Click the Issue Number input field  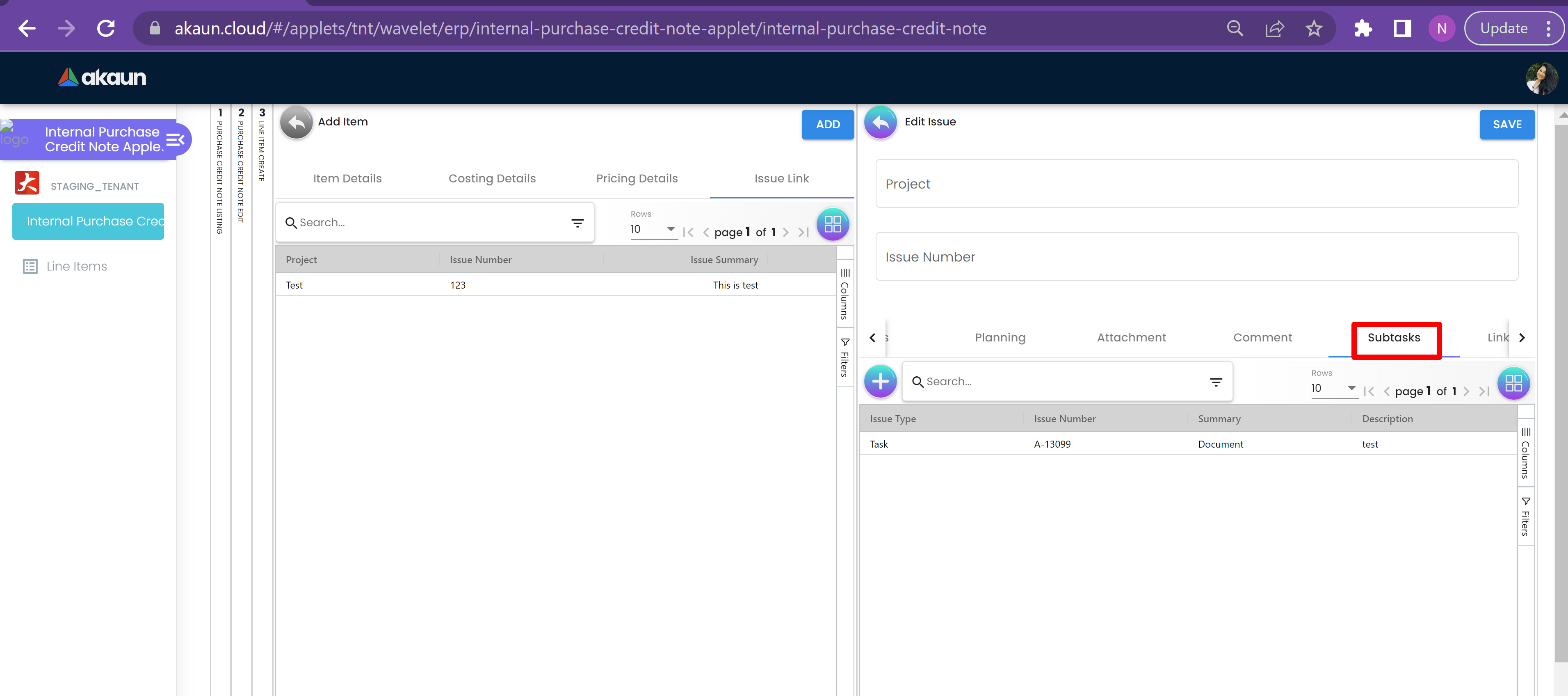click(1196, 257)
